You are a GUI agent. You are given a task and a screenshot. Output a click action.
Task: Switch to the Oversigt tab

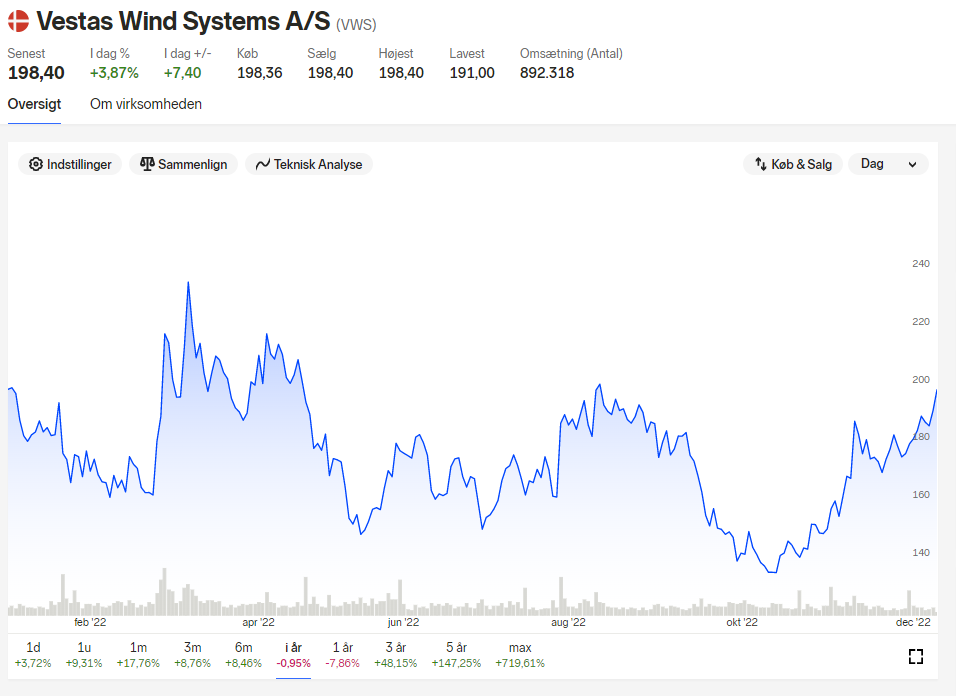point(34,104)
